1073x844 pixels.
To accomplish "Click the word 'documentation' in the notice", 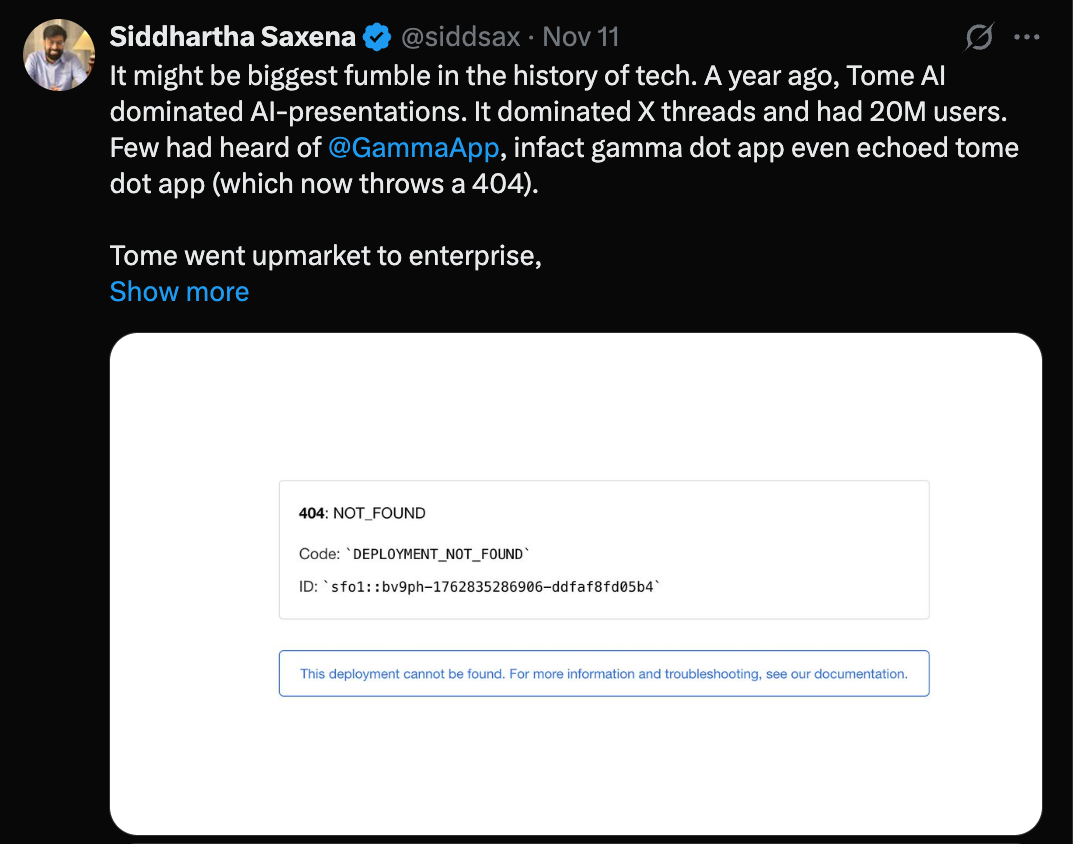I will tap(860, 674).
